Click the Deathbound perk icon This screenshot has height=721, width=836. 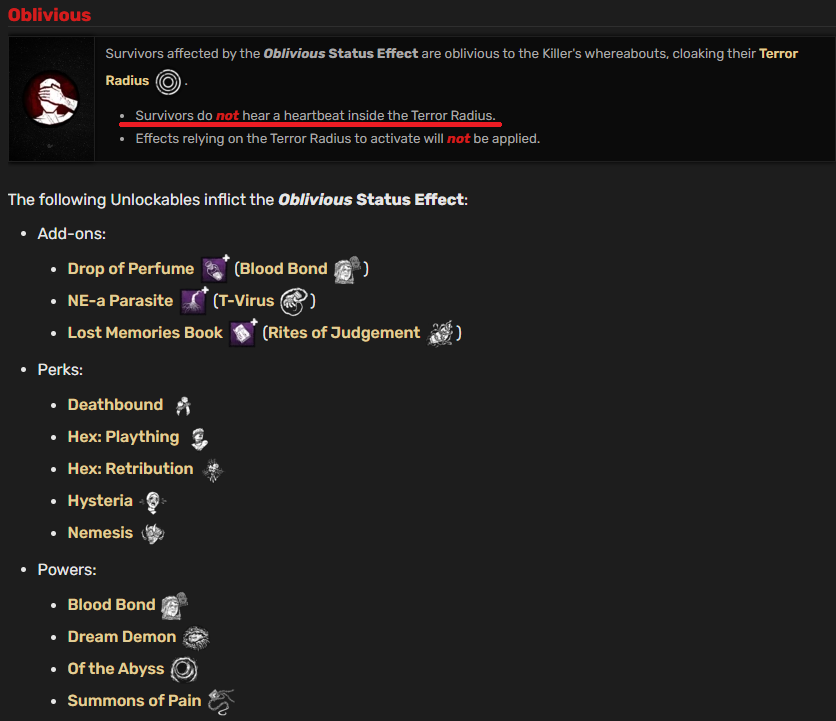(x=183, y=405)
